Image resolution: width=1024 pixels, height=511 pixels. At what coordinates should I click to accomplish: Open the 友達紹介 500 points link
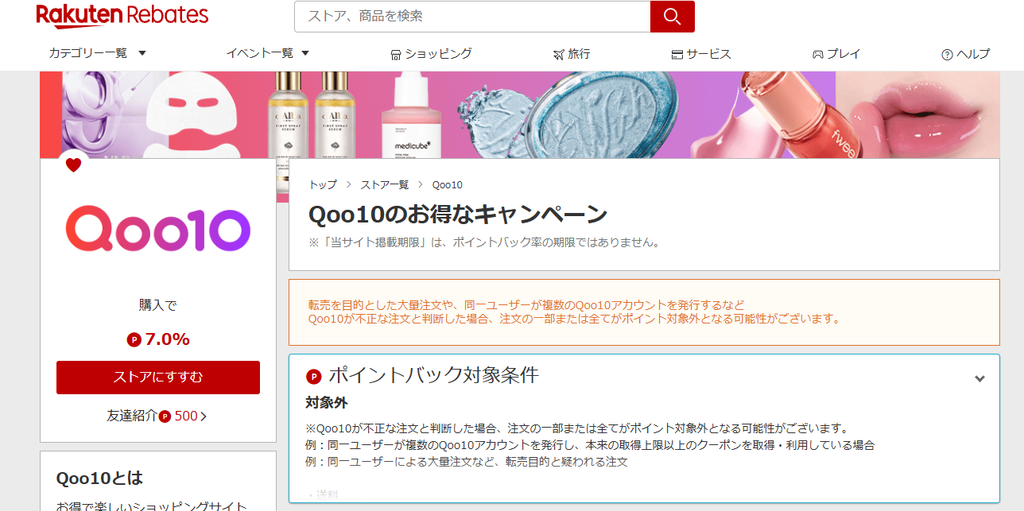(x=157, y=416)
